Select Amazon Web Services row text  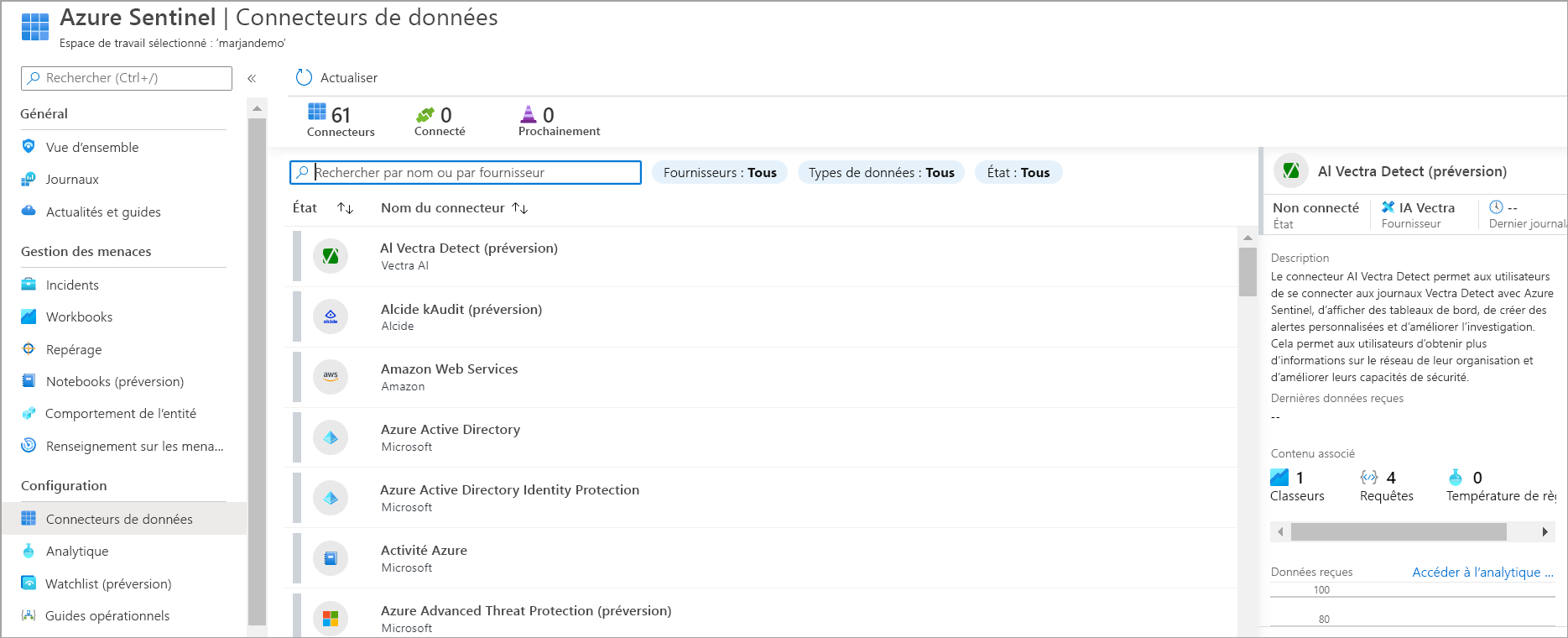tap(450, 369)
